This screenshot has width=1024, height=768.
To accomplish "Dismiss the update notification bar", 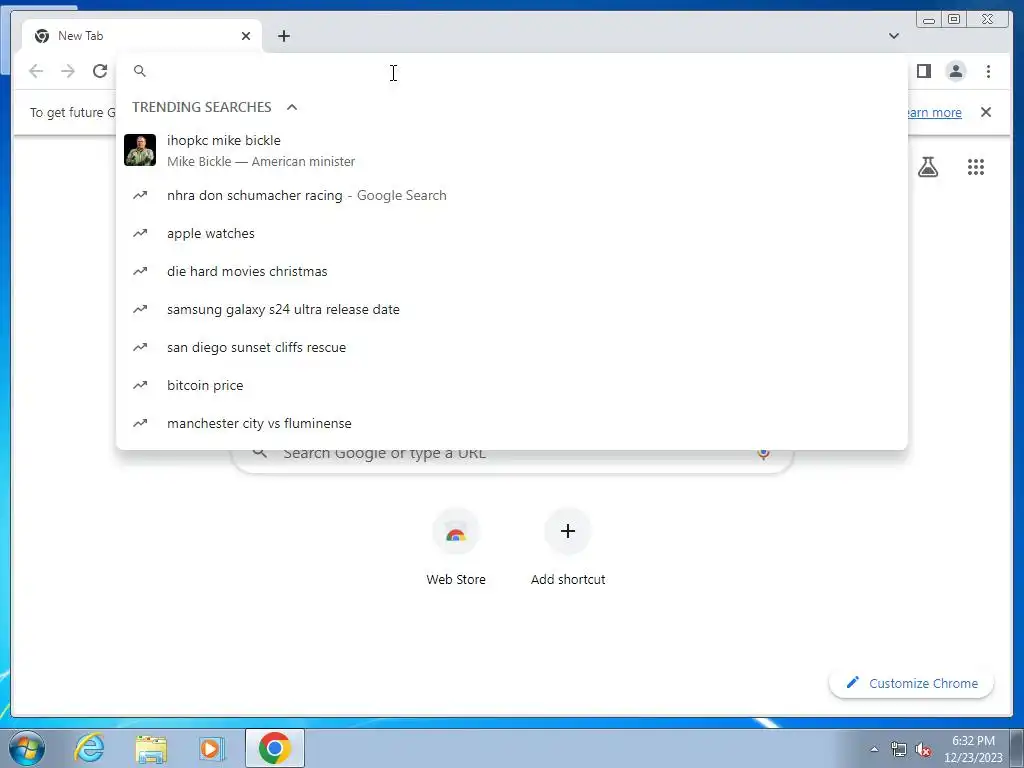I will [985, 112].
